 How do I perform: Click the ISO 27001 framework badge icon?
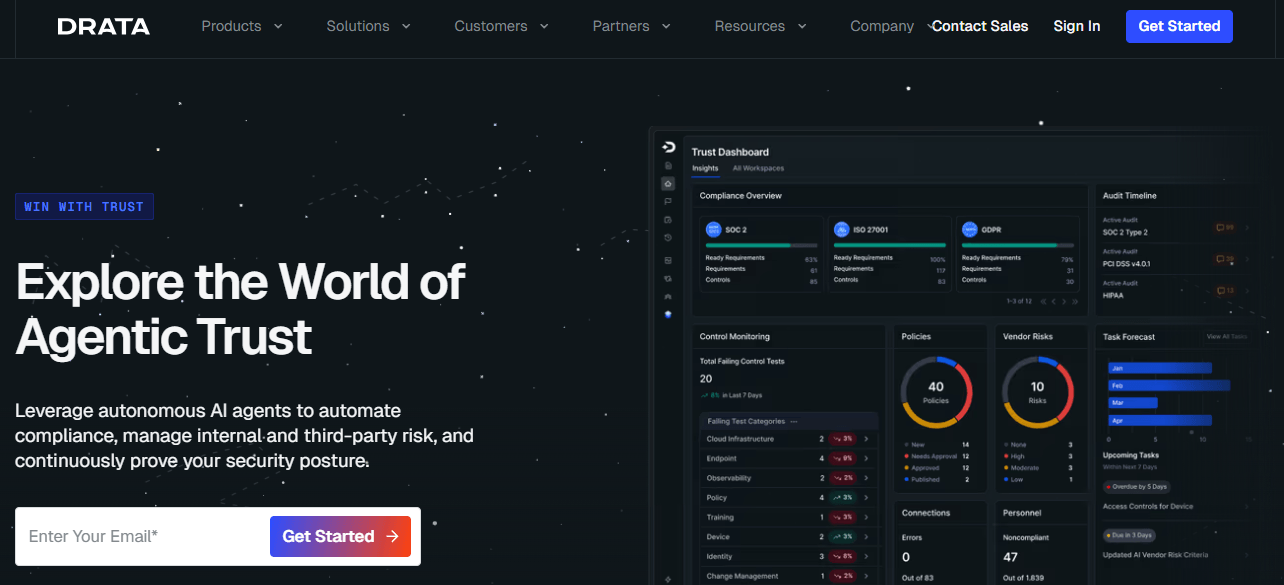[x=841, y=229]
